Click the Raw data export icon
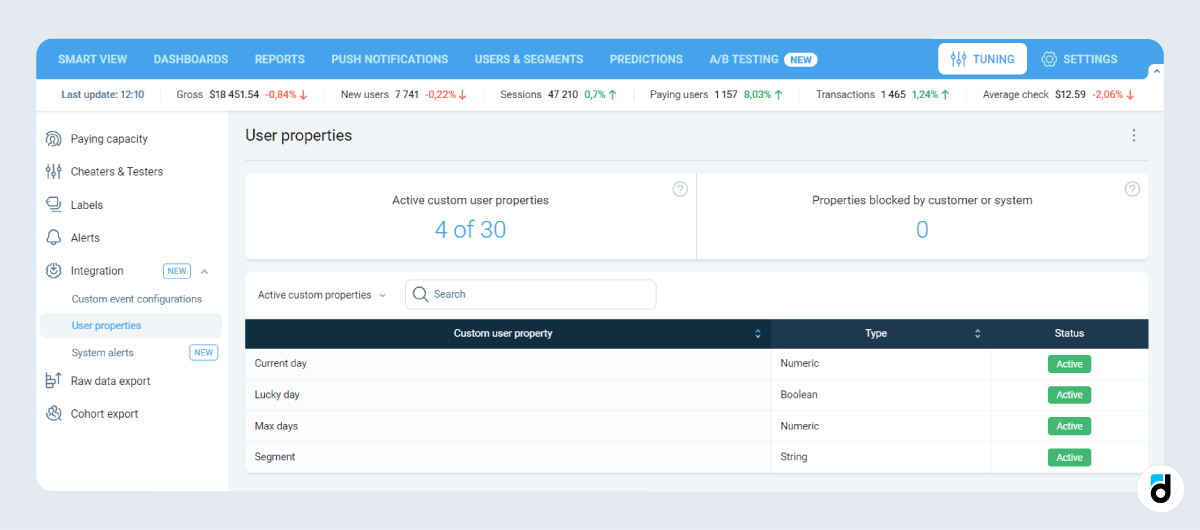1200x530 pixels. [x=54, y=381]
